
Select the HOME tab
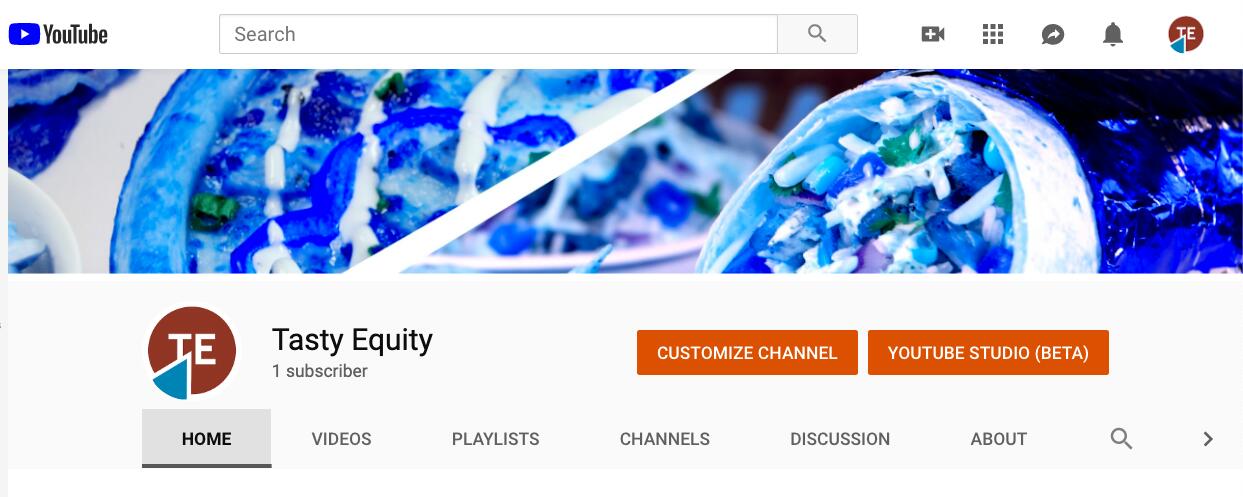click(x=207, y=438)
